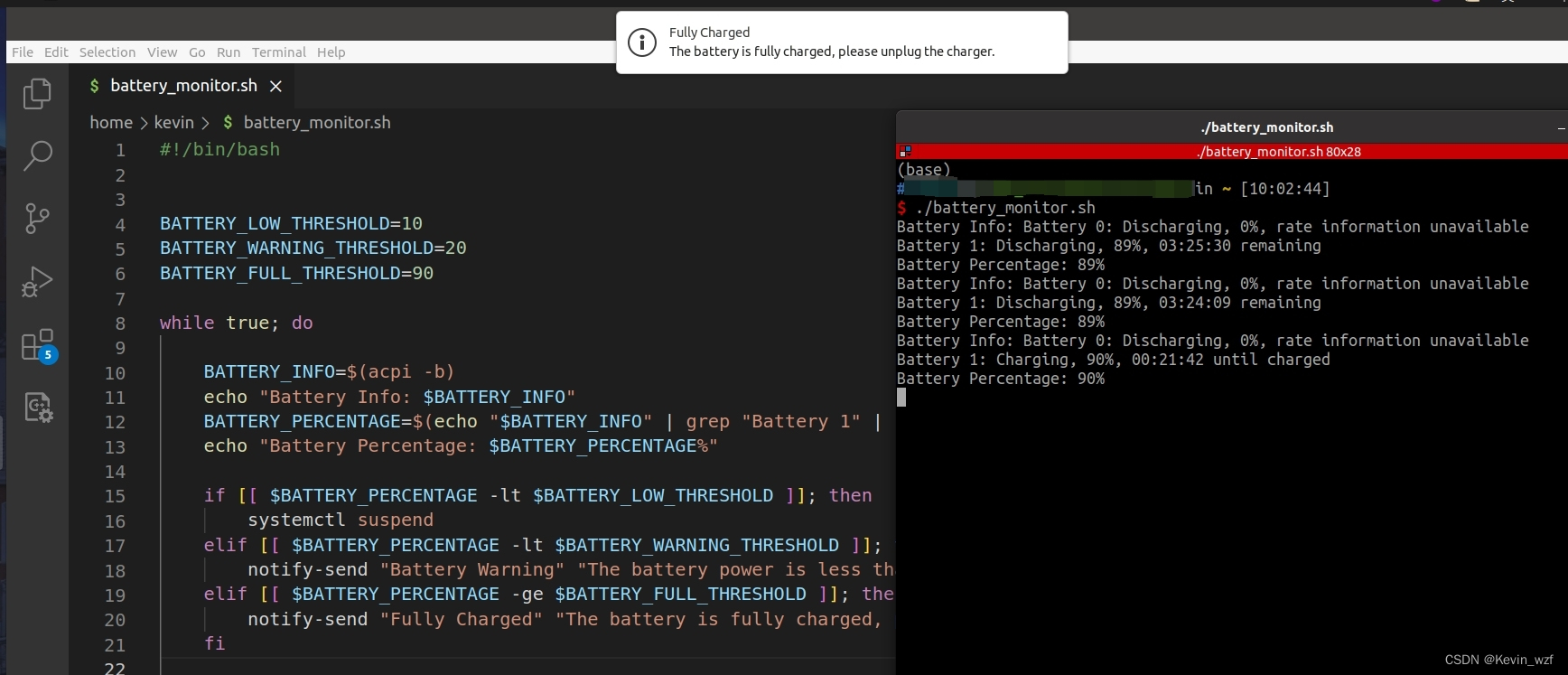Click the 'while true; do' code line

click(x=236, y=323)
